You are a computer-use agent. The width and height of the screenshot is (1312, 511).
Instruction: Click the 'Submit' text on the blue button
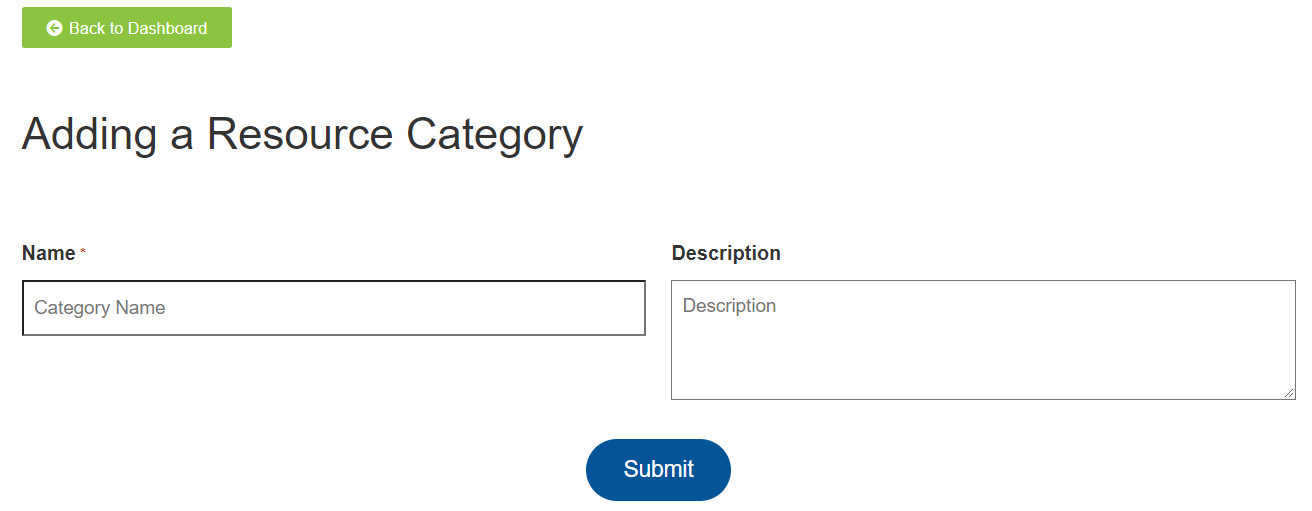click(x=658, y=469)
